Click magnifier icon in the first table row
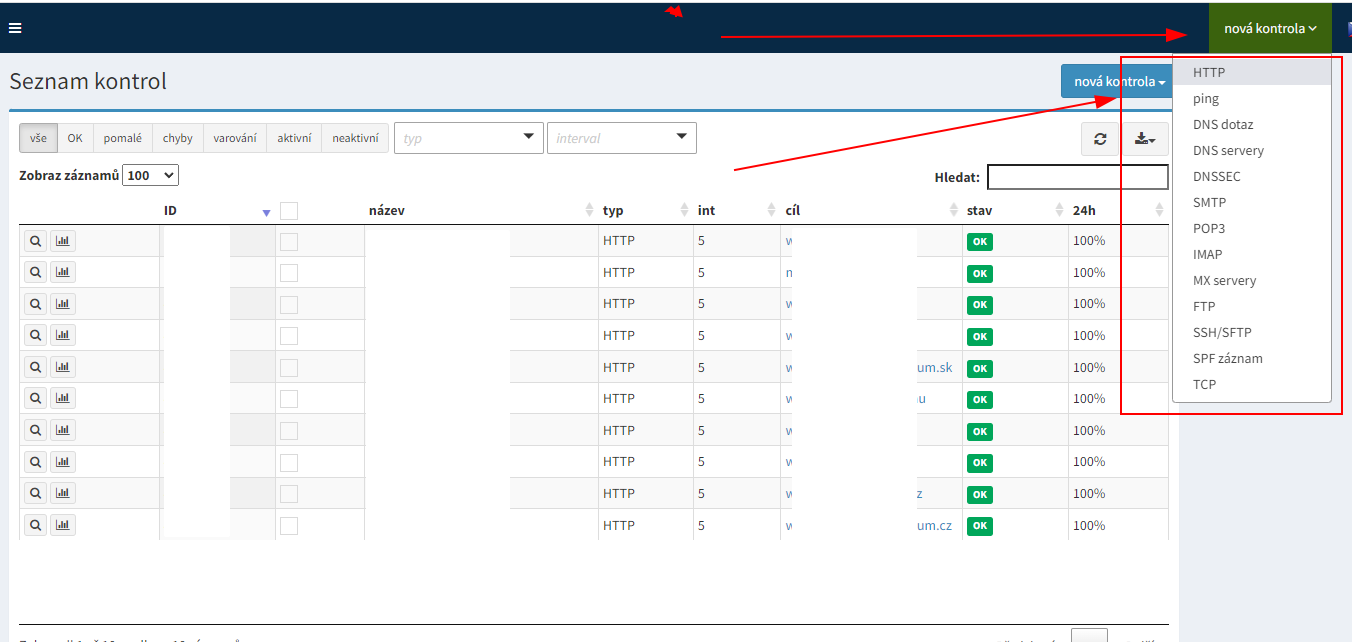This screenshot has width=1352, height=642. (x=35, y=241)
